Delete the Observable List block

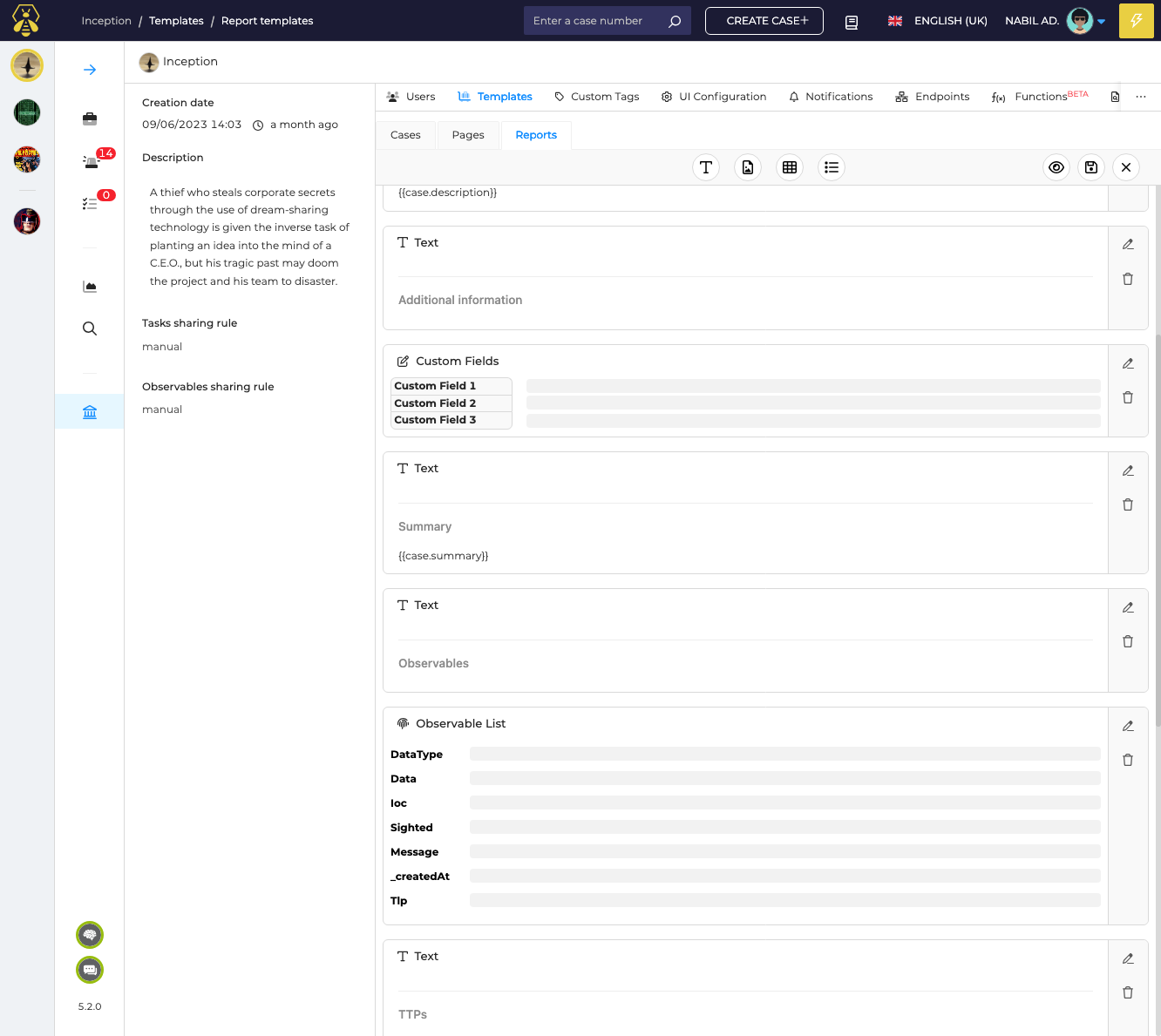1128,760
